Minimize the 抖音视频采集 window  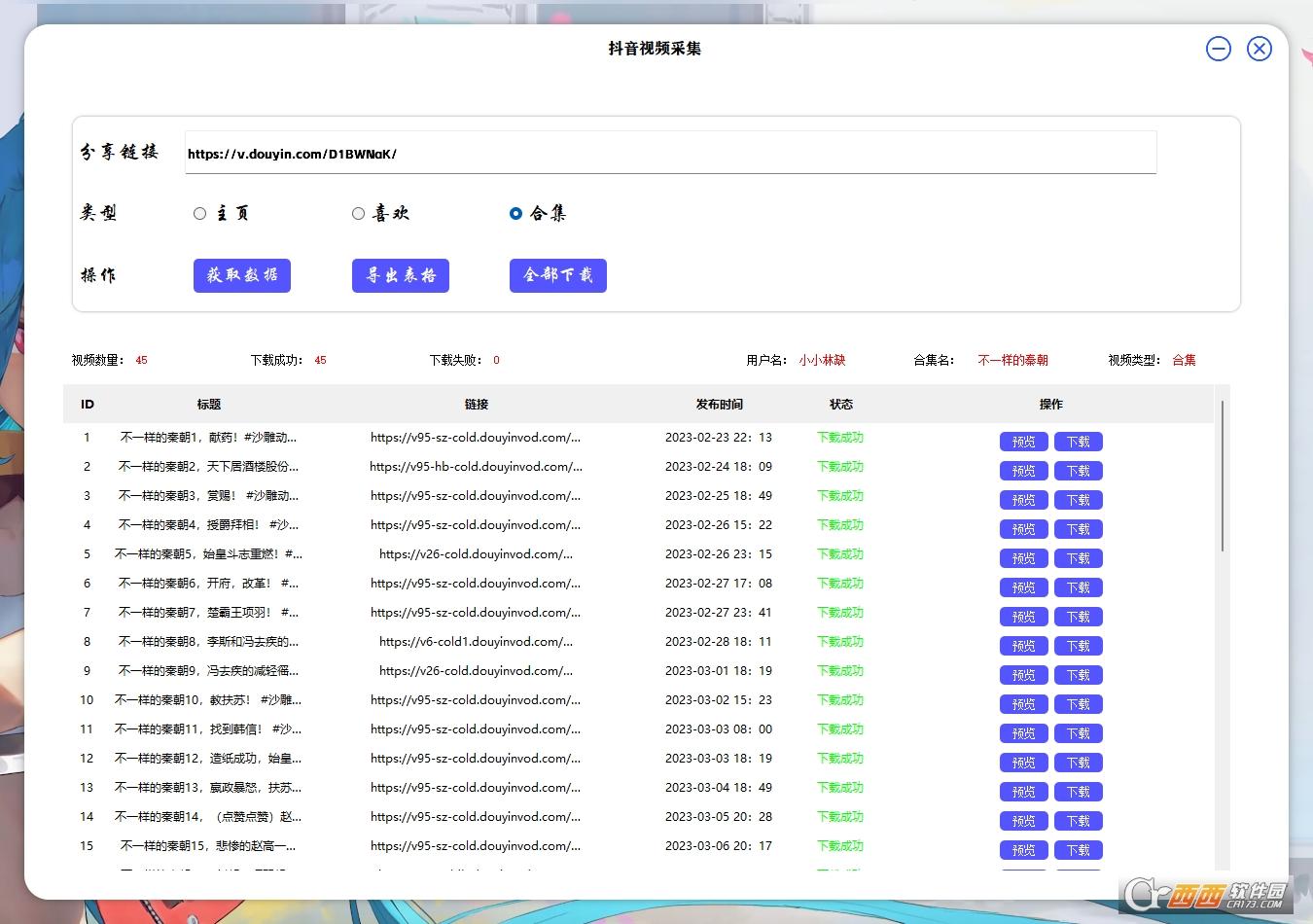coord(1219,49)
